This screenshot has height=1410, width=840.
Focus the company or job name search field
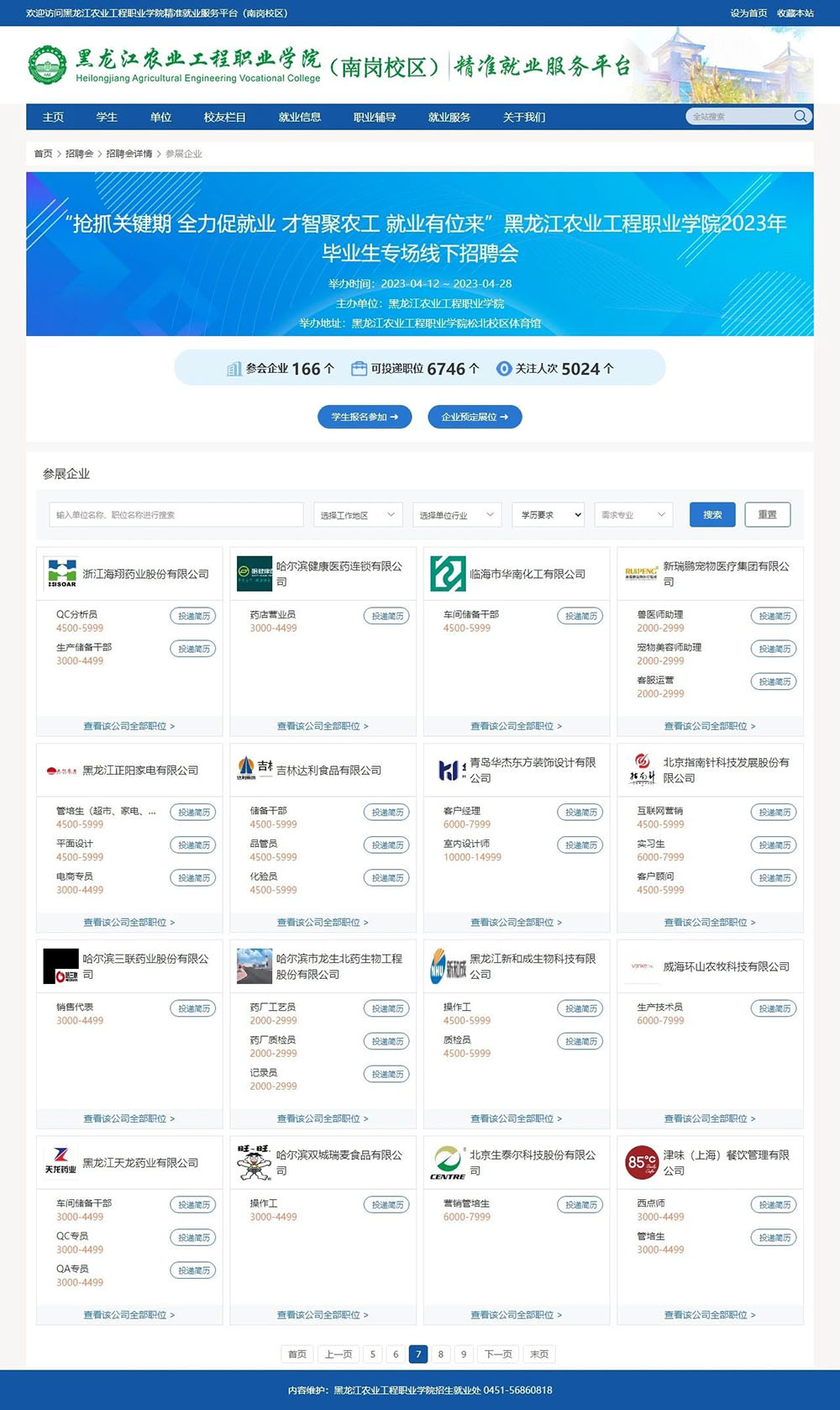pyautogui.click(x=176, y=515)
